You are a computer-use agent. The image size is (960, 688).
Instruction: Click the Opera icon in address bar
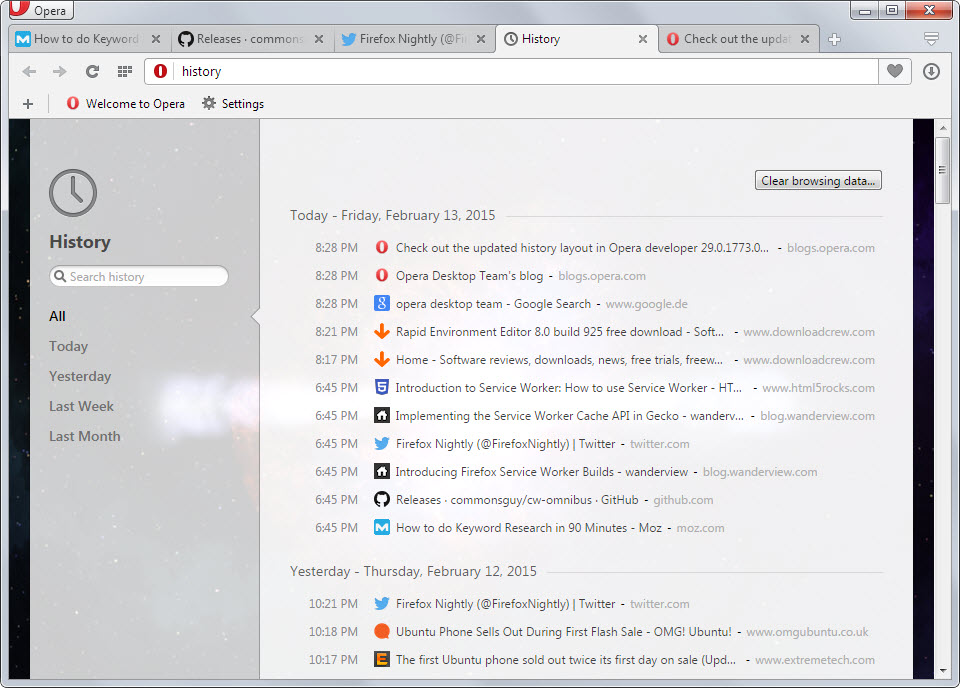pos(160,72)
